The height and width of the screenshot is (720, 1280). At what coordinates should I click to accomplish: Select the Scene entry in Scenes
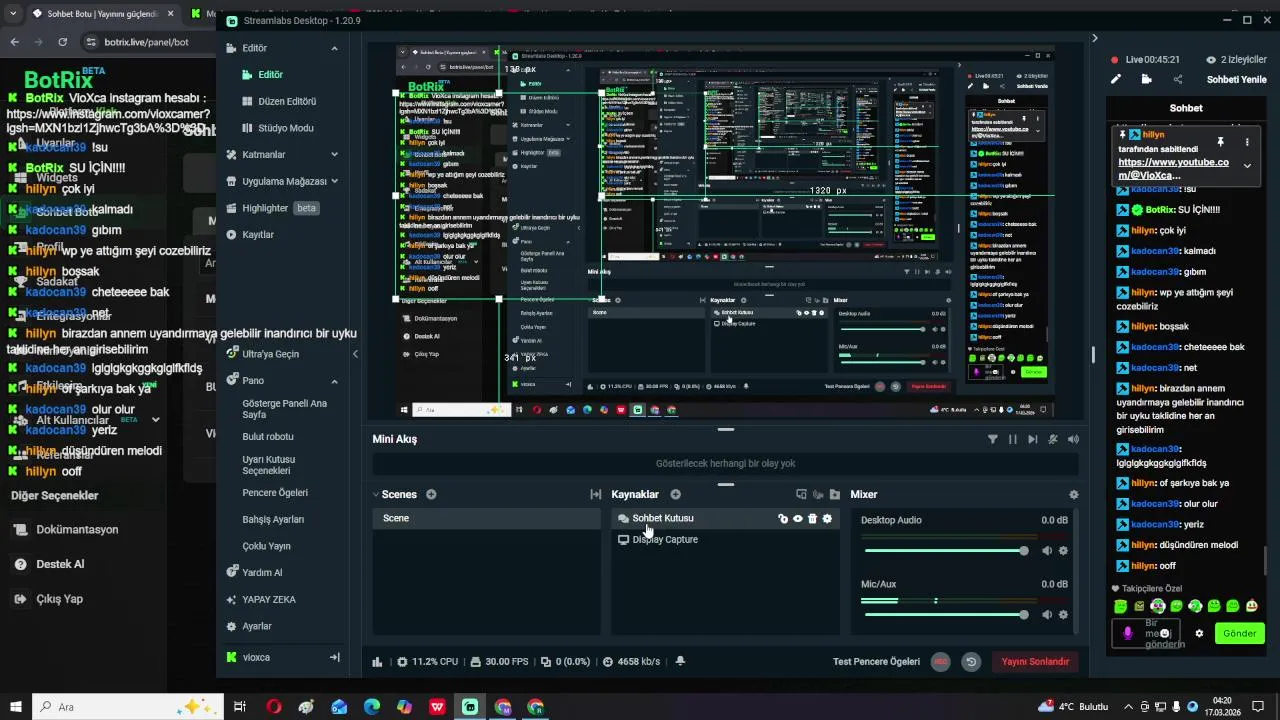pyautogui.click(x=487, y=518)
